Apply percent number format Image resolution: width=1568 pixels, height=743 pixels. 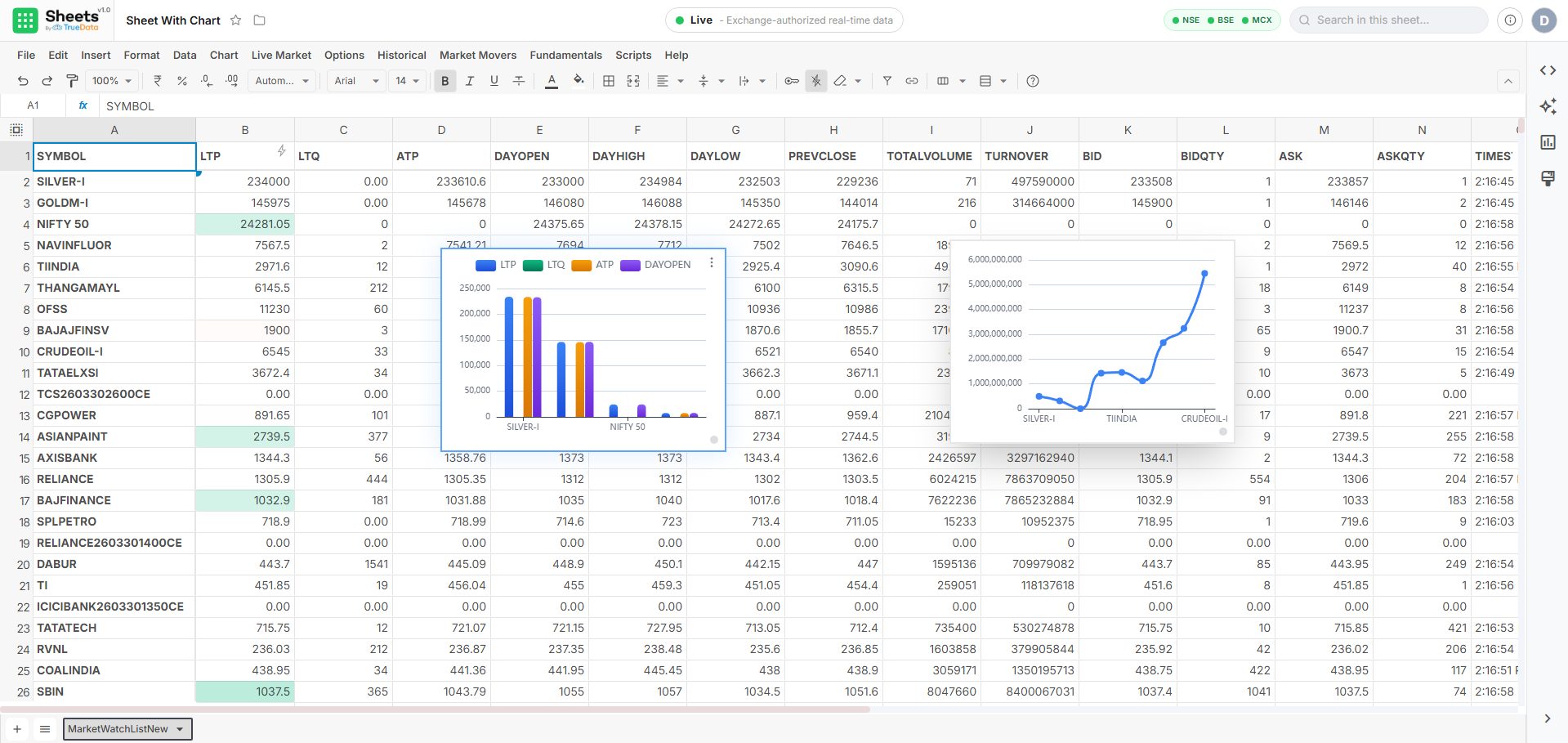pos(182,81)
